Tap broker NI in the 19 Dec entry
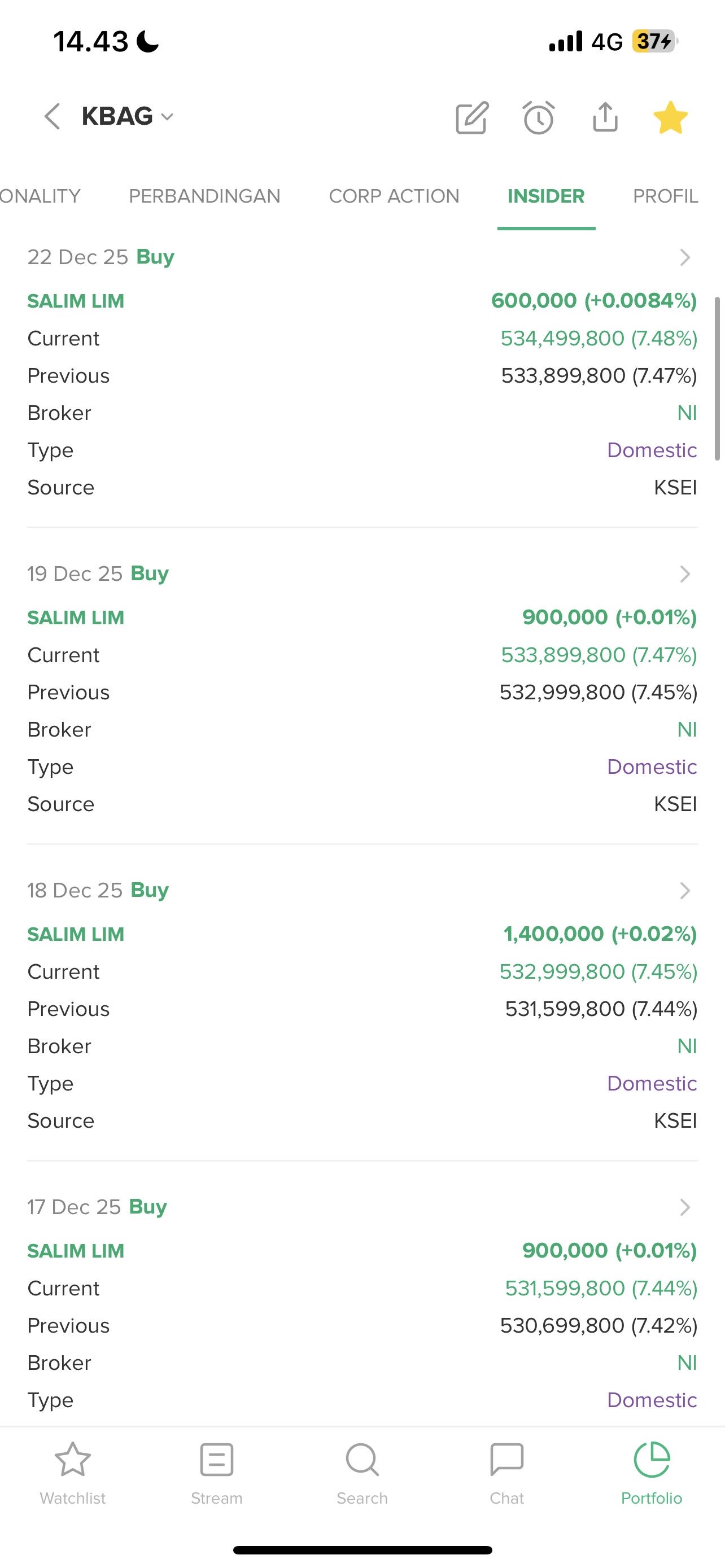The width and height of the screenshot is (725, 1568). 687,730
